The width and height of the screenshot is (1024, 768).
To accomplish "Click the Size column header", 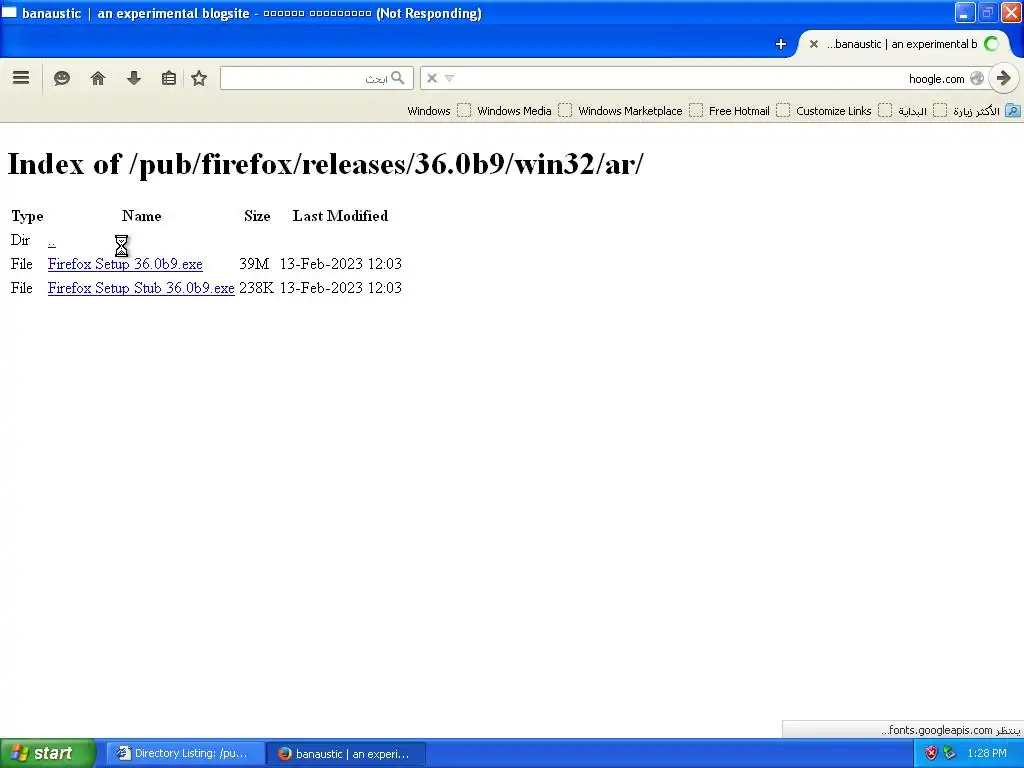I will [257, 216].
